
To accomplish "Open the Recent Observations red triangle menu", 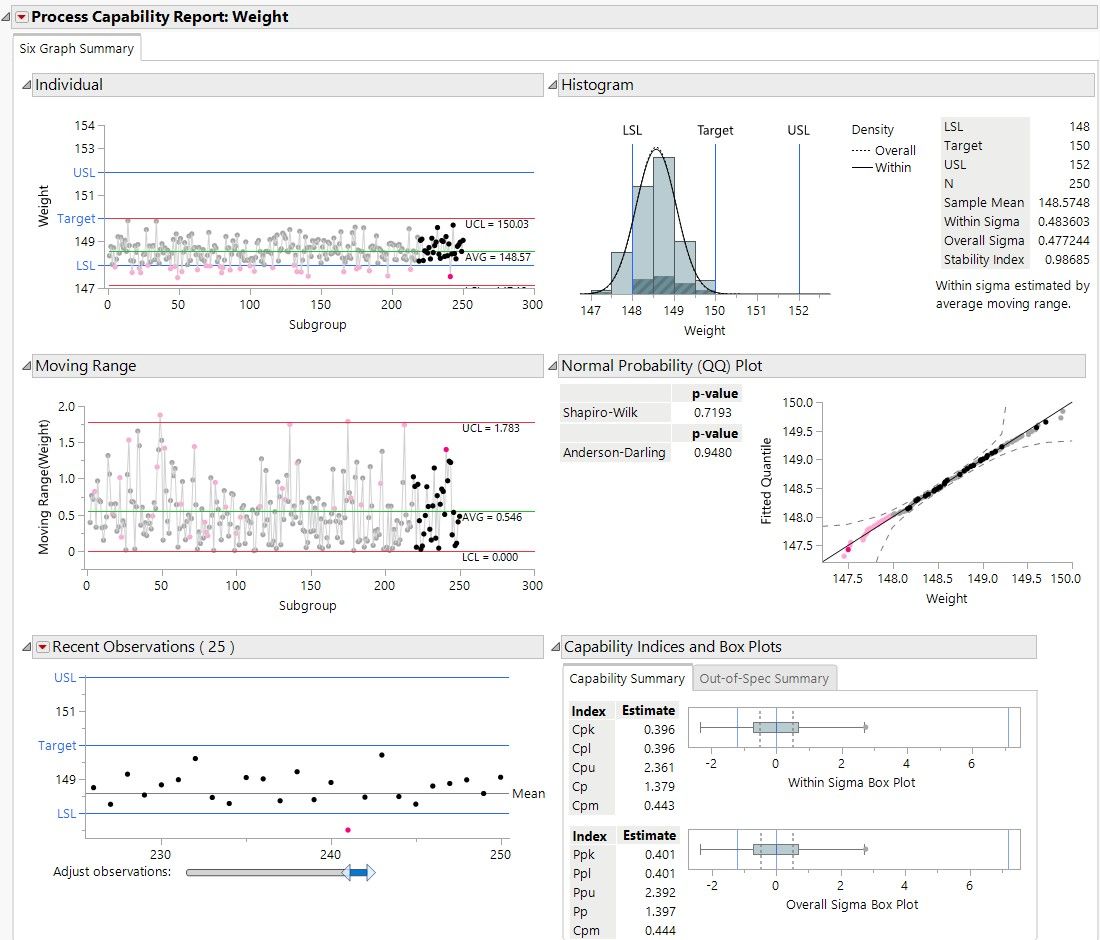I will coord(42,647).
